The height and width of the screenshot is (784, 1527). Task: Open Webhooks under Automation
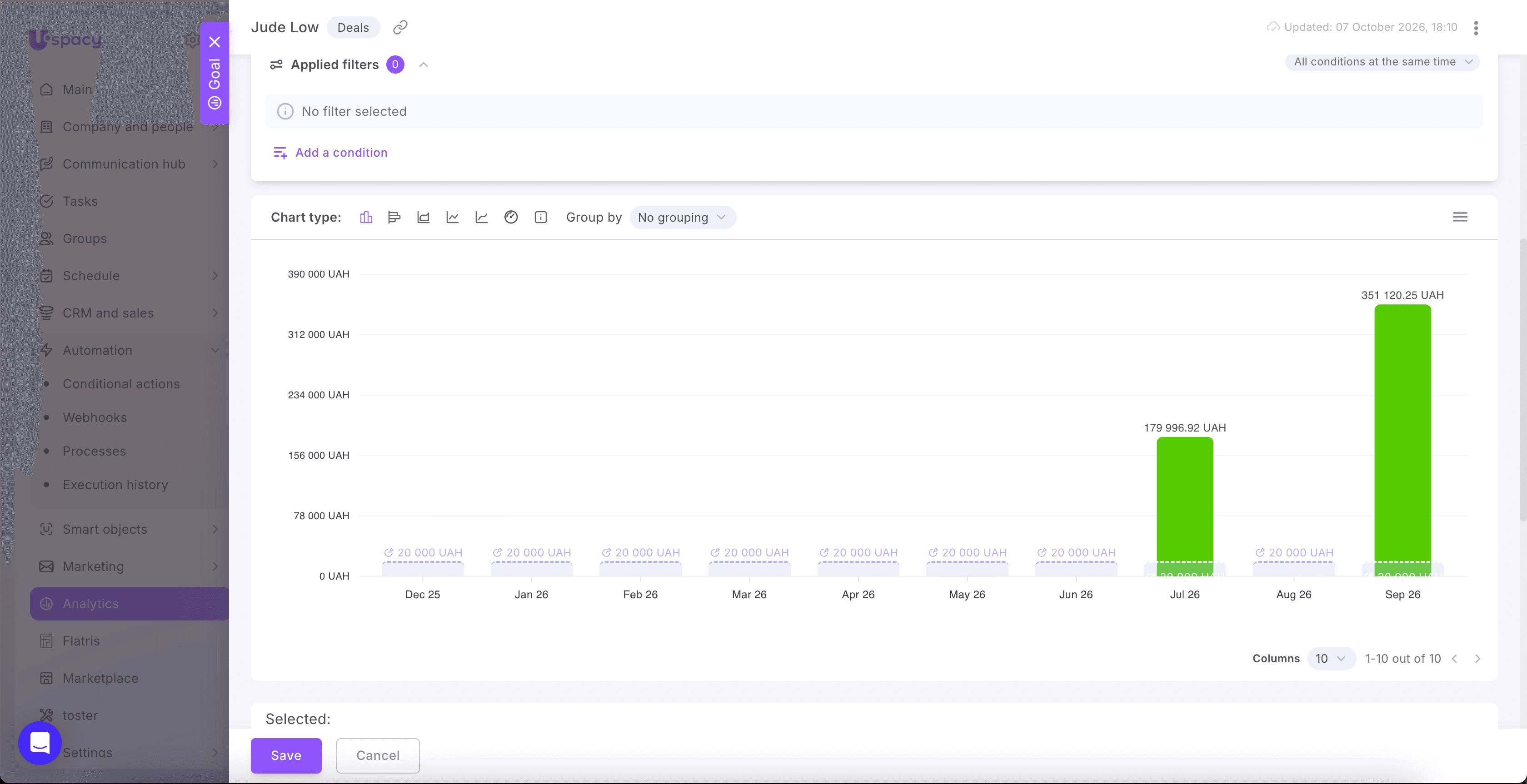click(x=95, y=418)
